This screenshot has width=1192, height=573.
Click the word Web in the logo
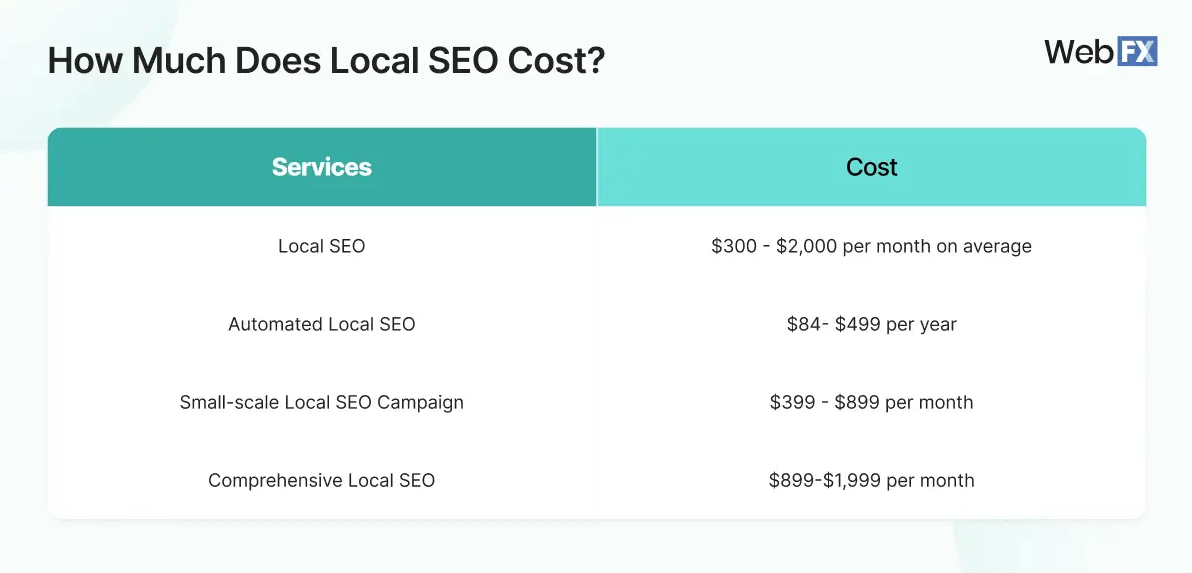tap(1079, 52)
